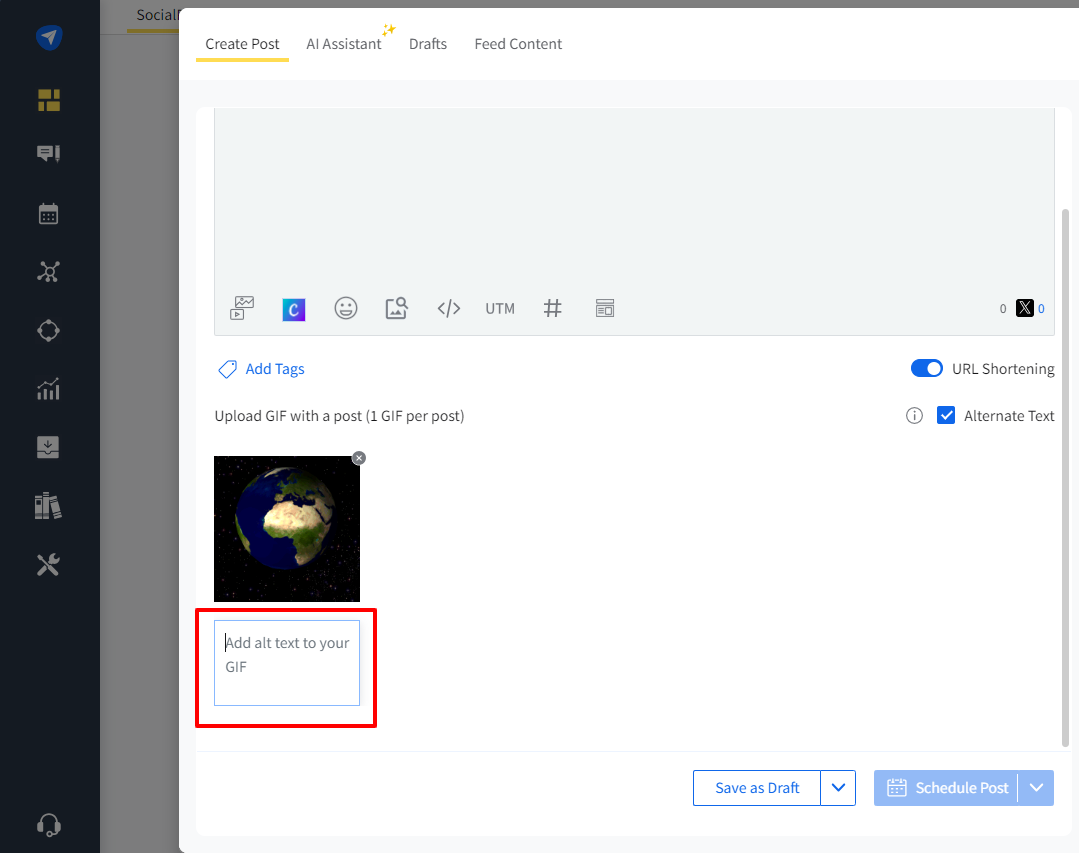Click the info icon beside Alternate Text

[914, 416]
